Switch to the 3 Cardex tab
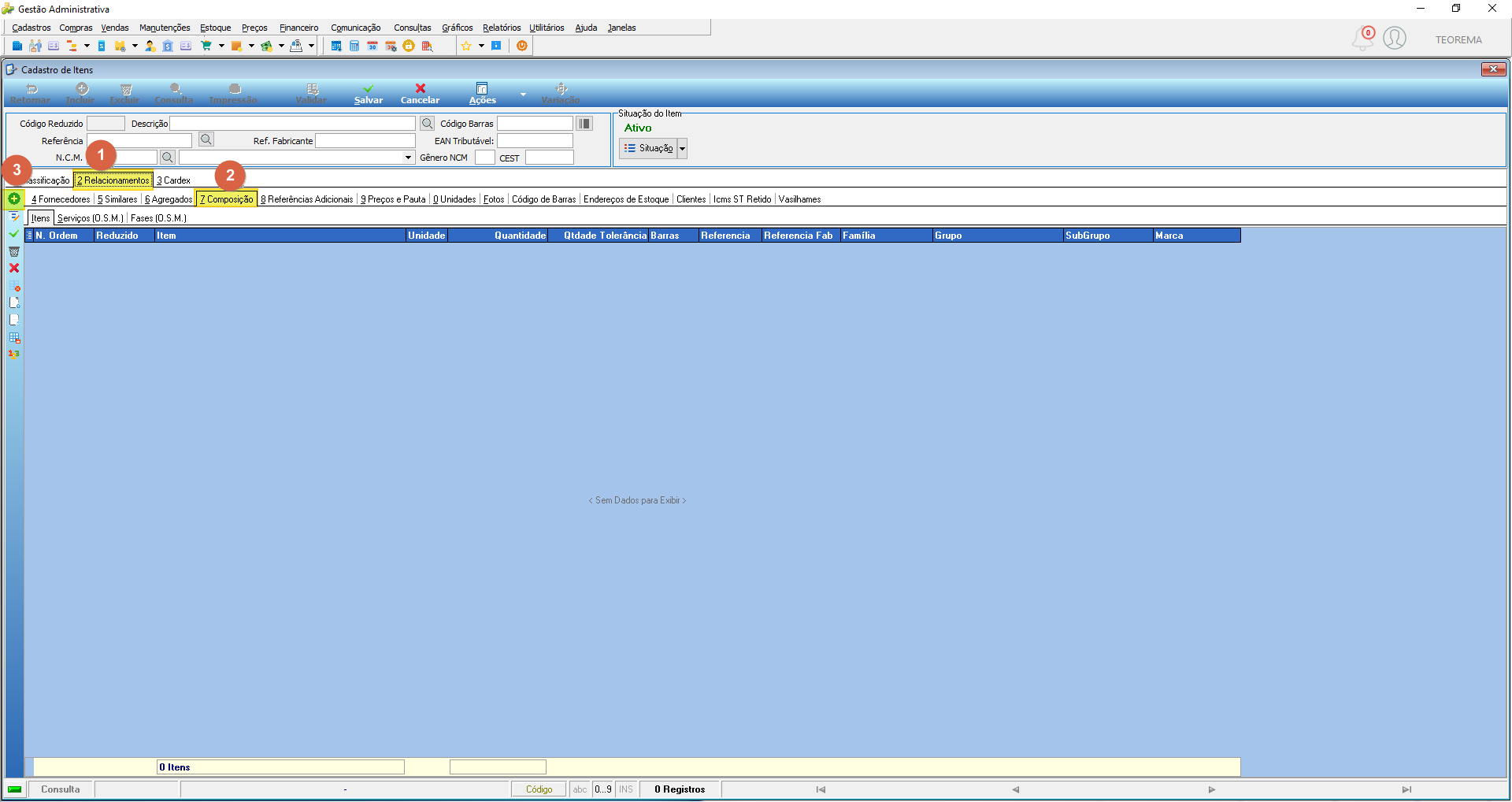The image size is (1512, 802). (x=173, y=180)
